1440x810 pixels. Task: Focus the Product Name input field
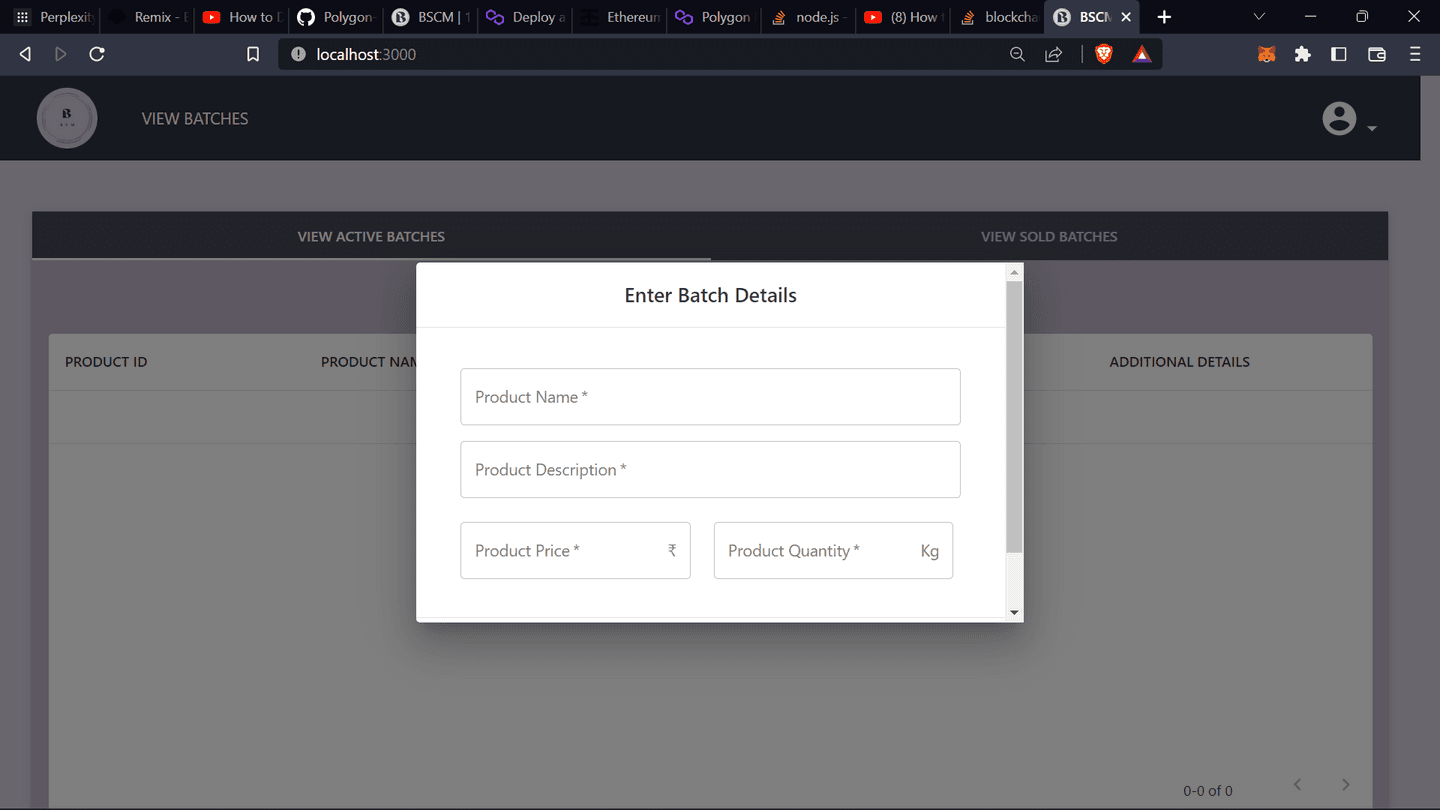pos(710,397)
